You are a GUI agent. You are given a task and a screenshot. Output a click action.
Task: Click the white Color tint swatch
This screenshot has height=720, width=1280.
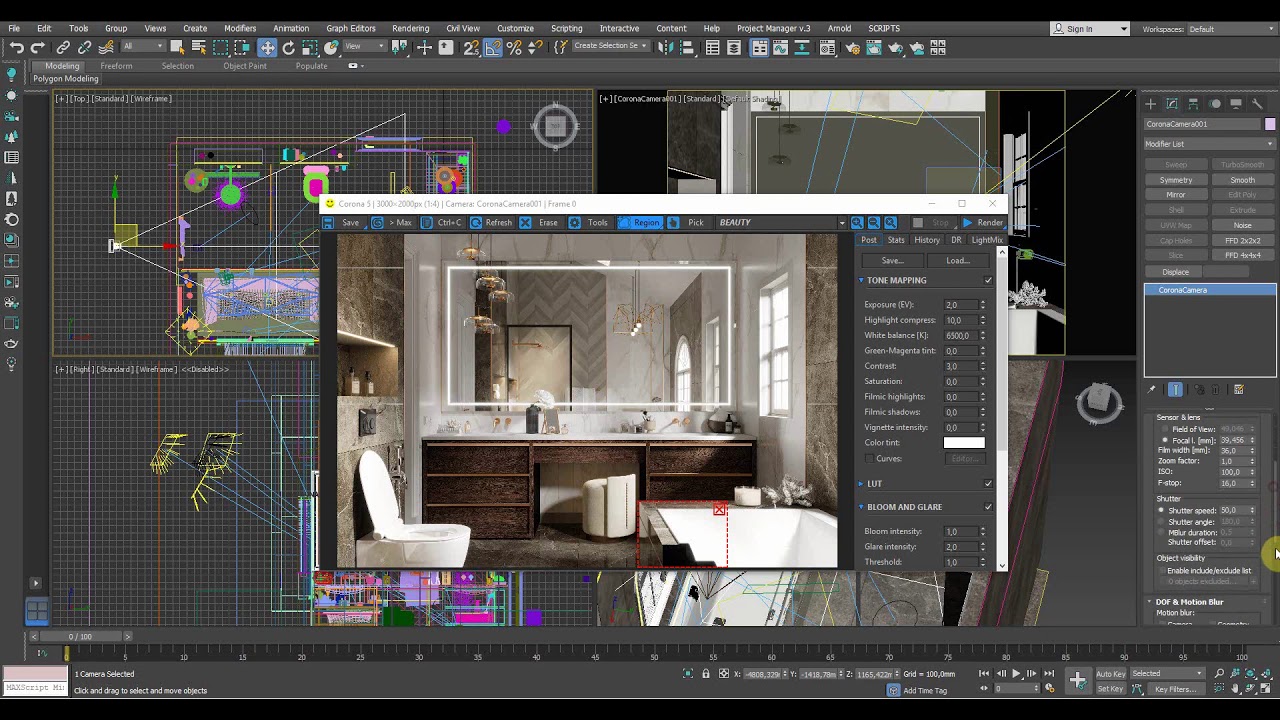coord(964,443)
